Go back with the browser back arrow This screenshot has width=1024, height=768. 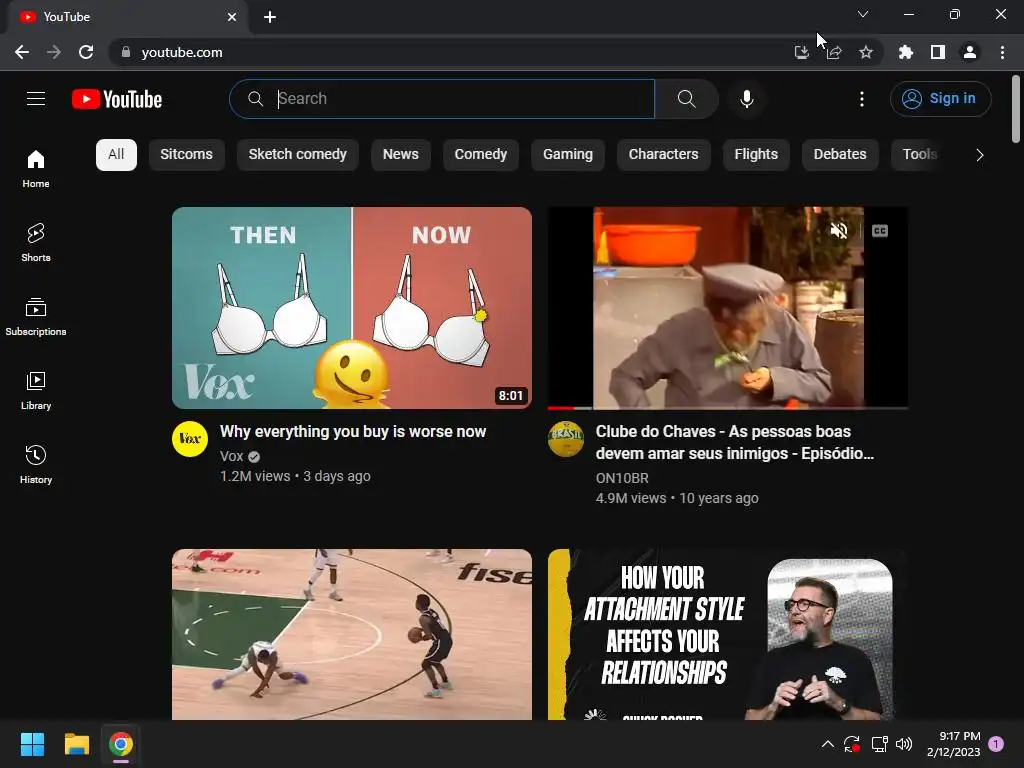coord(22,52)
